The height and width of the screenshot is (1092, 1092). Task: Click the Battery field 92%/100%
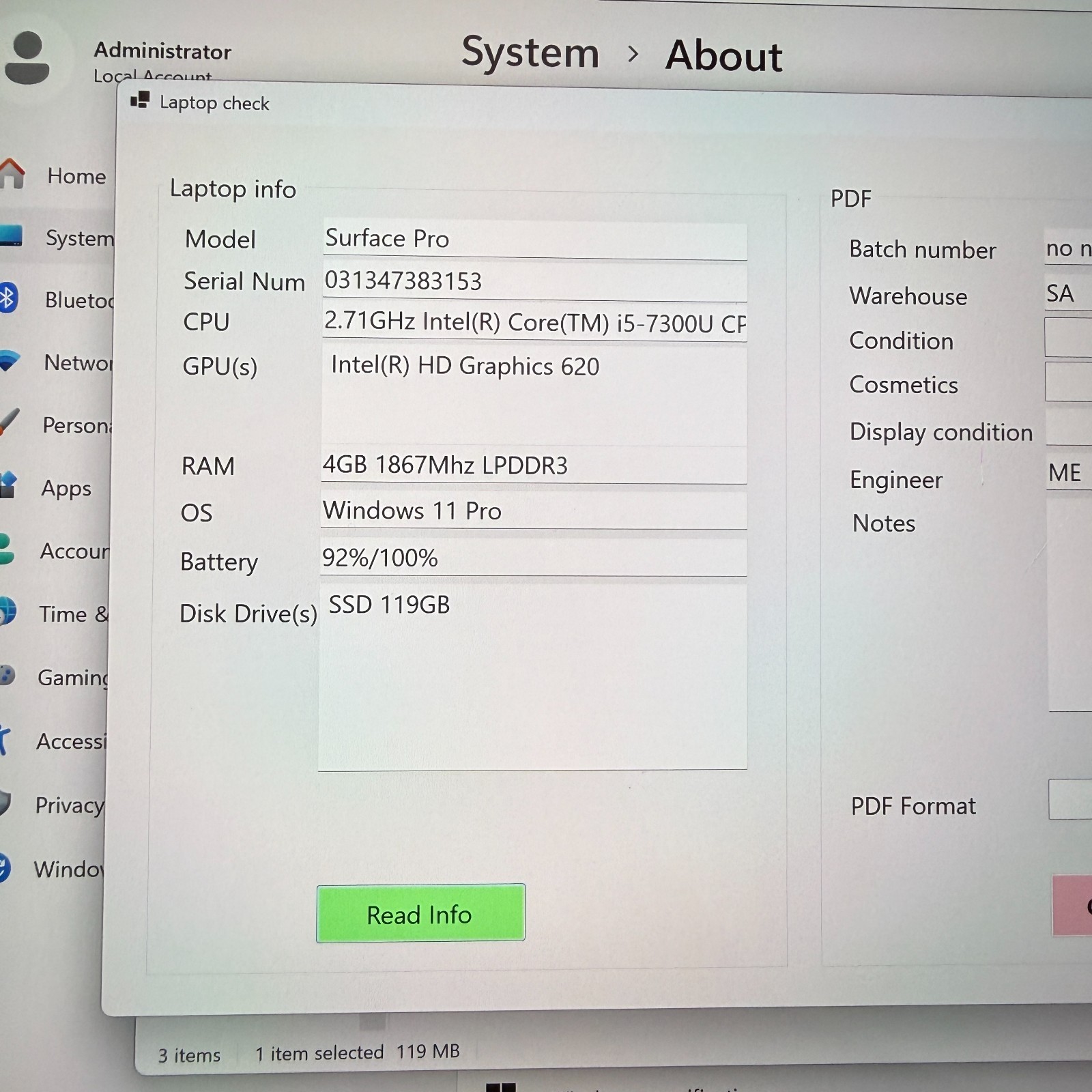tap(533, 558)
